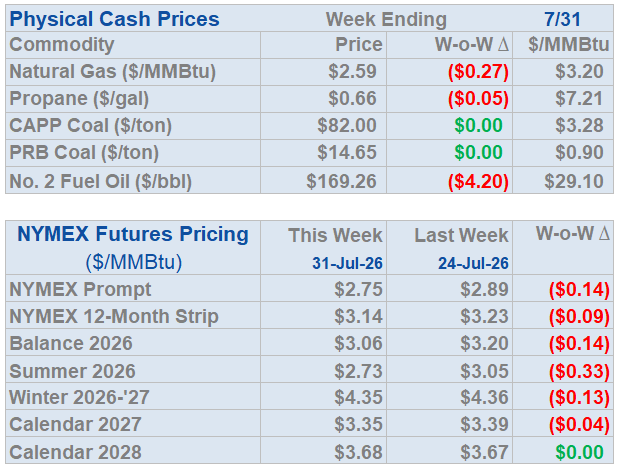Viewport: 618px width, 468px height.
Task: Select Winter 2026-'27 this week $4.35
Action: pos(358,397)
